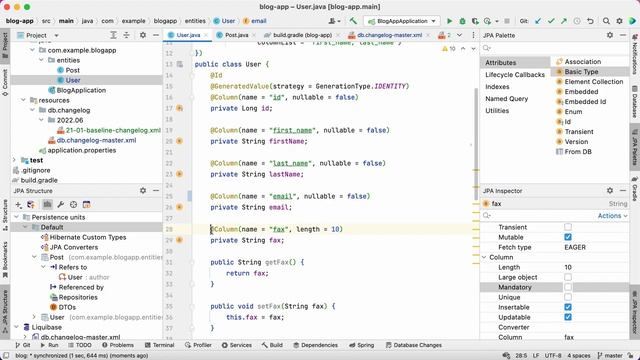
Task: Enable the Unique checkbox
Action: (568, 297)
